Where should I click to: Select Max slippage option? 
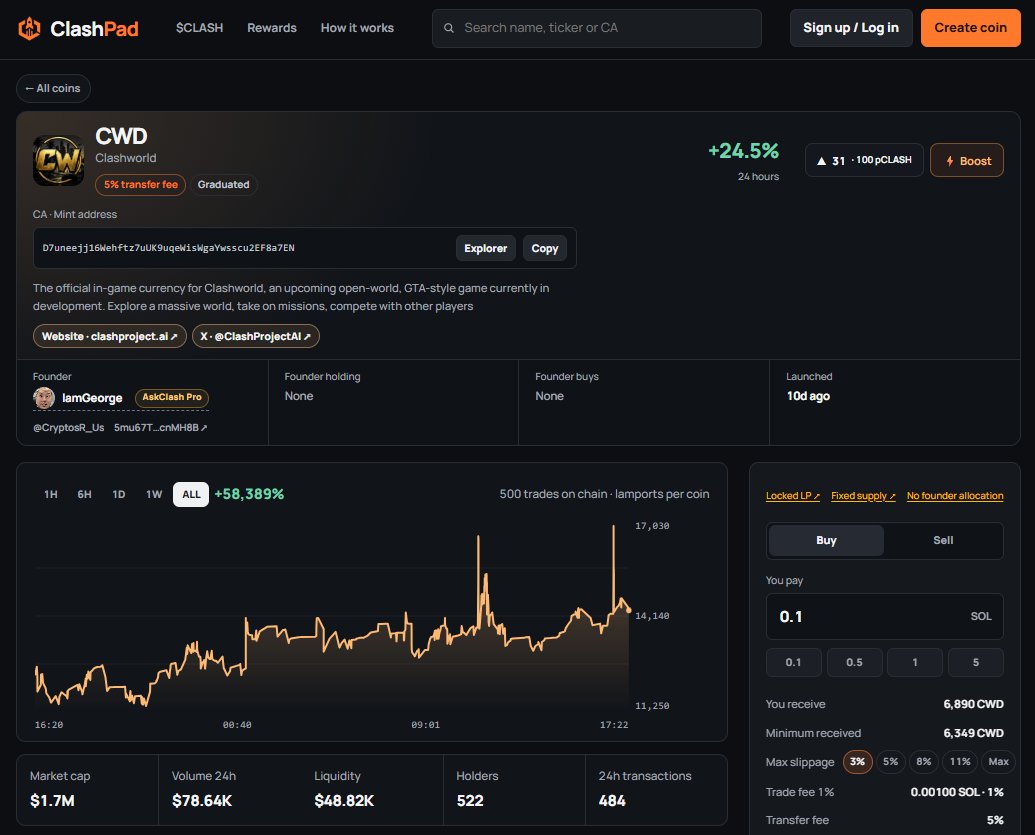(998, 762)
